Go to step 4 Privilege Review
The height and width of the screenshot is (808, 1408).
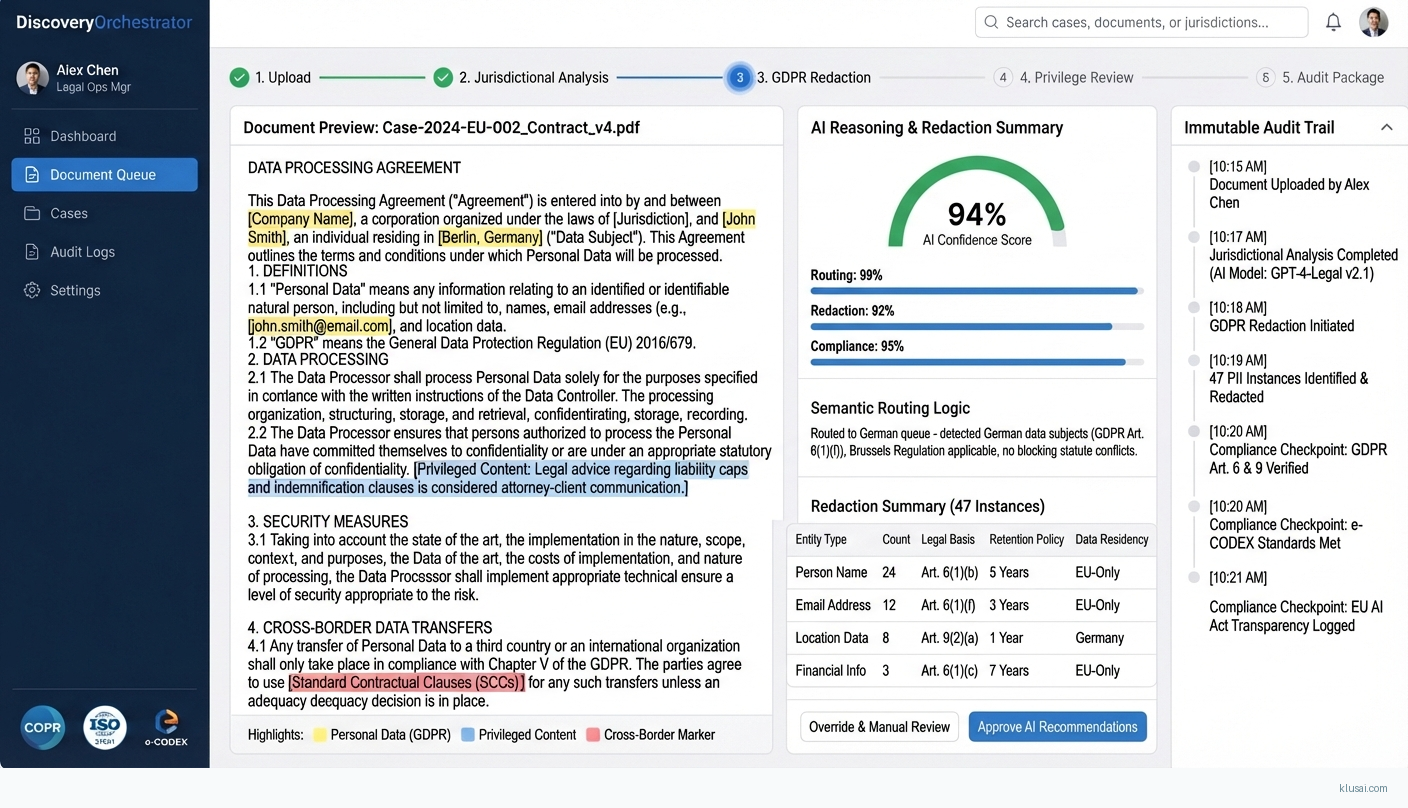click(x=1063, y=77)
